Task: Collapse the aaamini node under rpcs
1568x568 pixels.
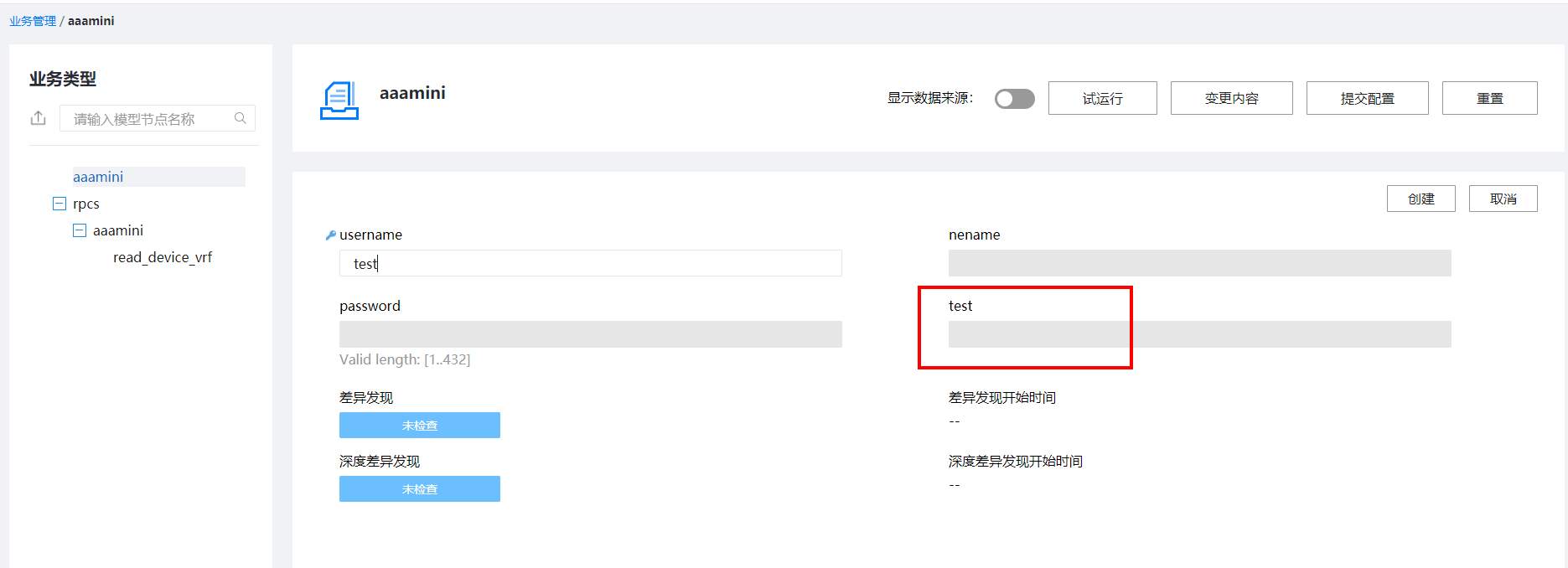Action: pos(80,230)
